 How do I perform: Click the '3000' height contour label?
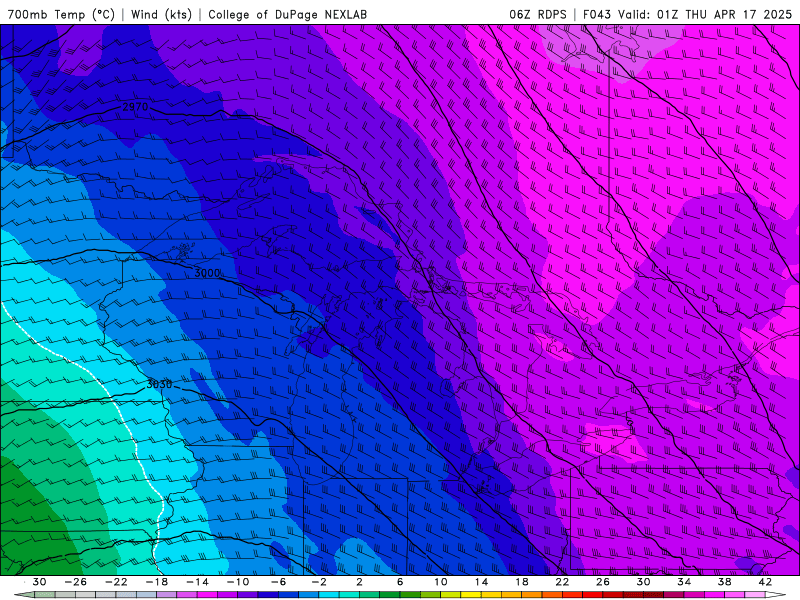click(207, 273)
